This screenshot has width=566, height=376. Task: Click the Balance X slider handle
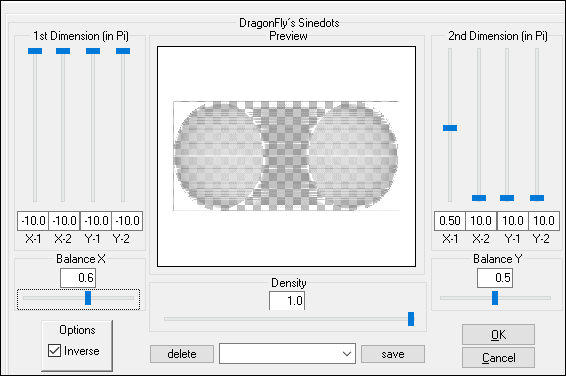point(88,298)
